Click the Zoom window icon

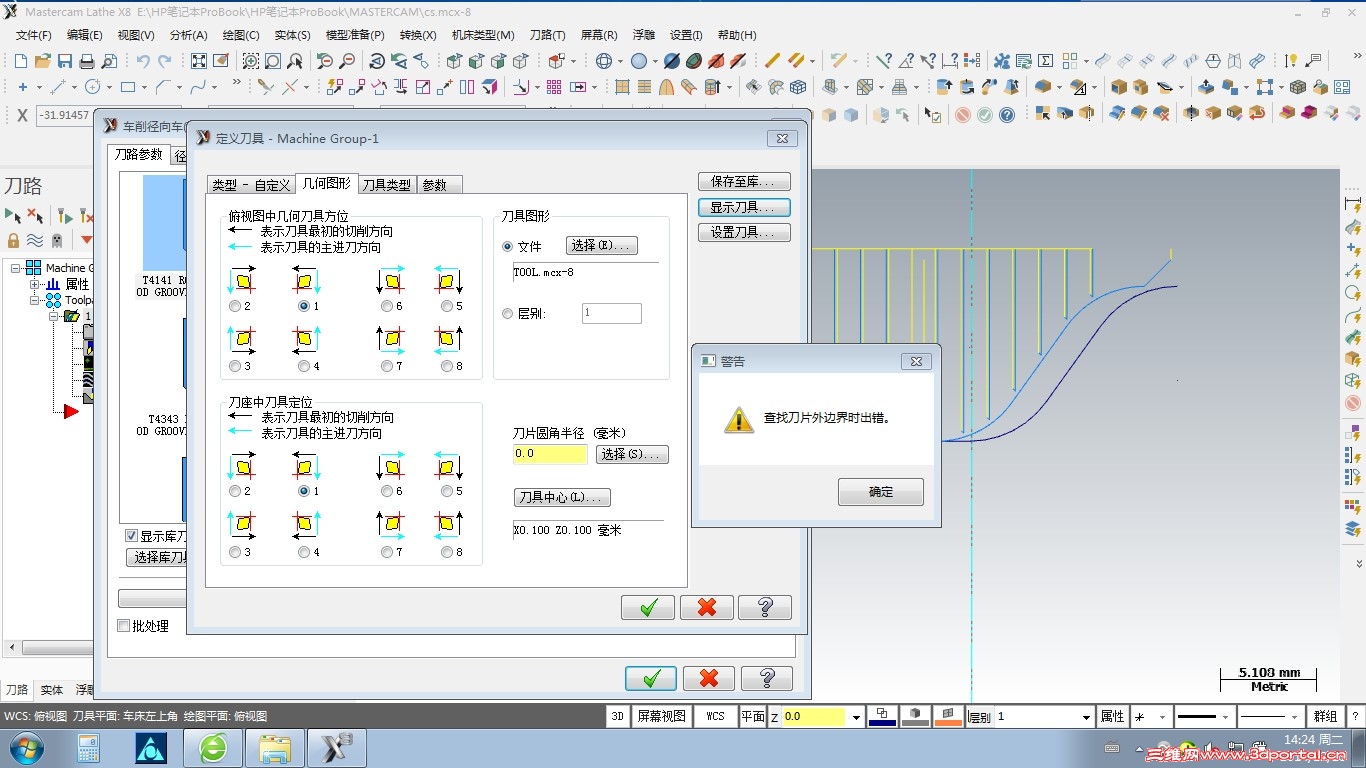[250, 61]
